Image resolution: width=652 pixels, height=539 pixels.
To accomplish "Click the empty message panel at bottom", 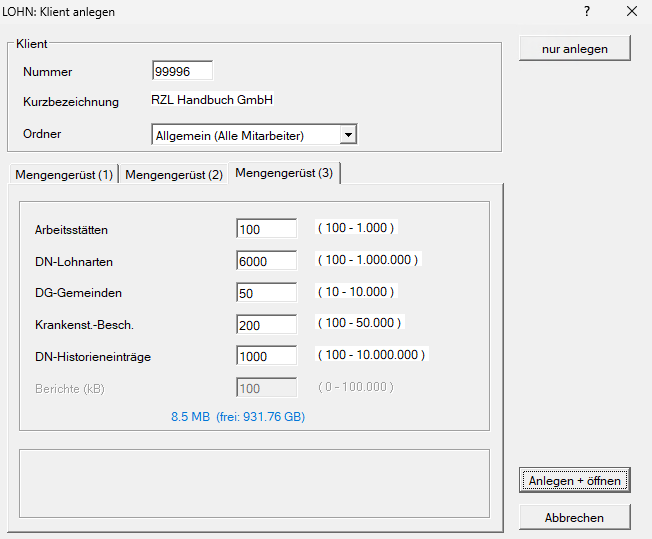I will (254, 483).
